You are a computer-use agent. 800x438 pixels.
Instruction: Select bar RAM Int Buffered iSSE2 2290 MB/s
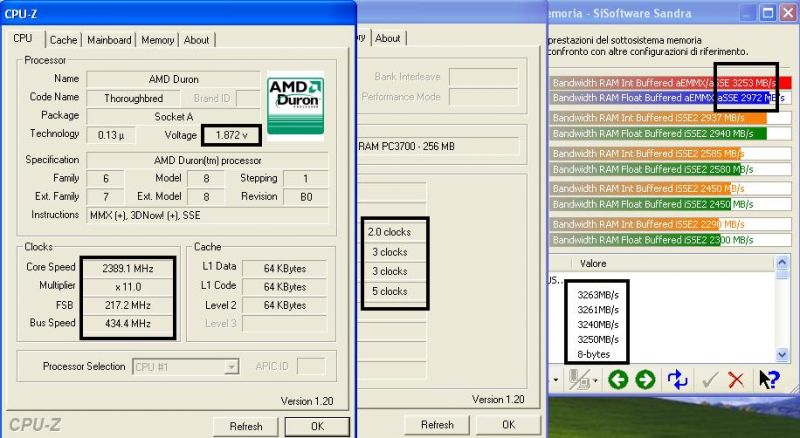[x=670, y=224]
